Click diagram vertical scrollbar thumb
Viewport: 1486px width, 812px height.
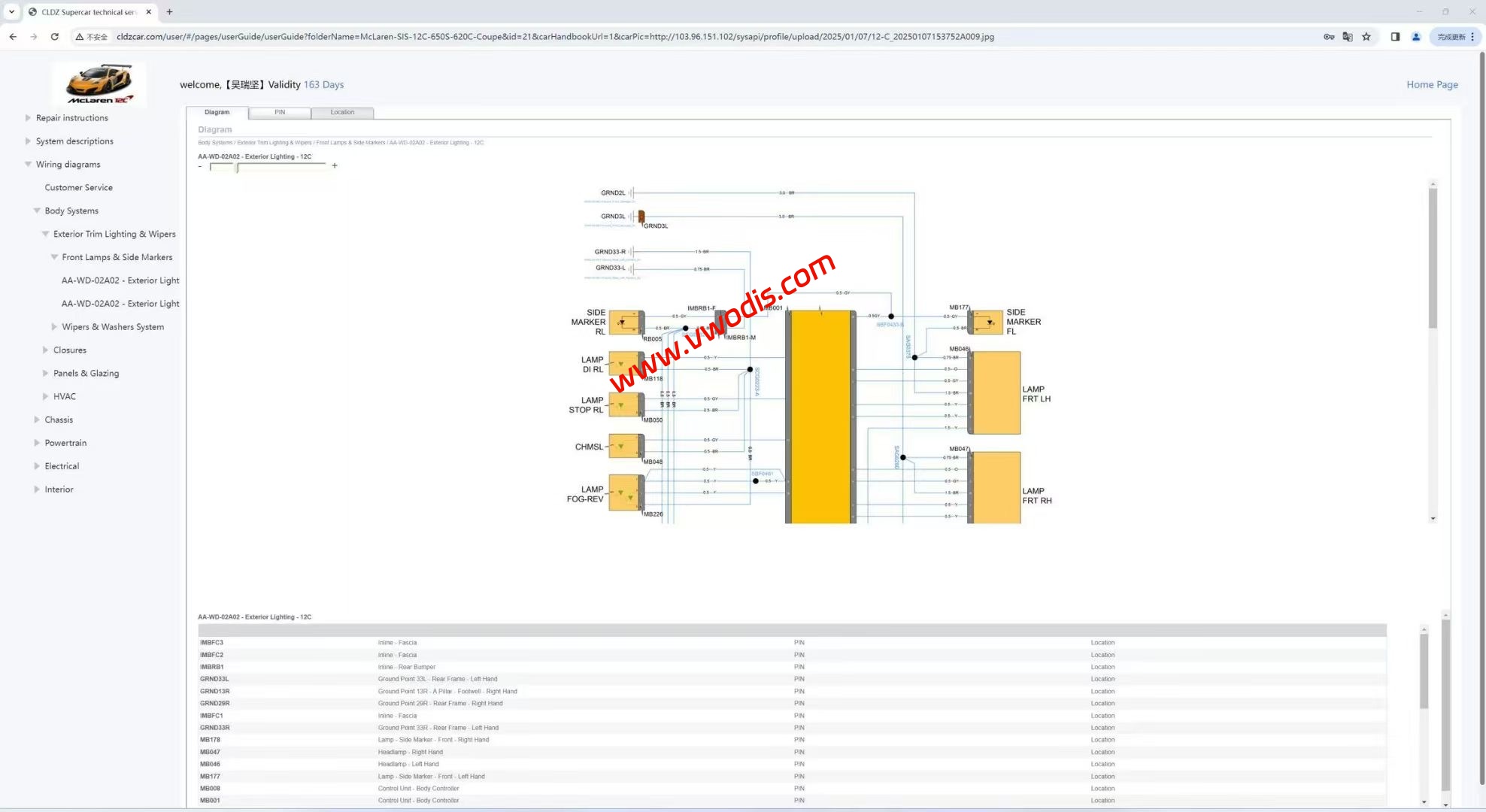pyautogui.click(x=1433, y=258)
